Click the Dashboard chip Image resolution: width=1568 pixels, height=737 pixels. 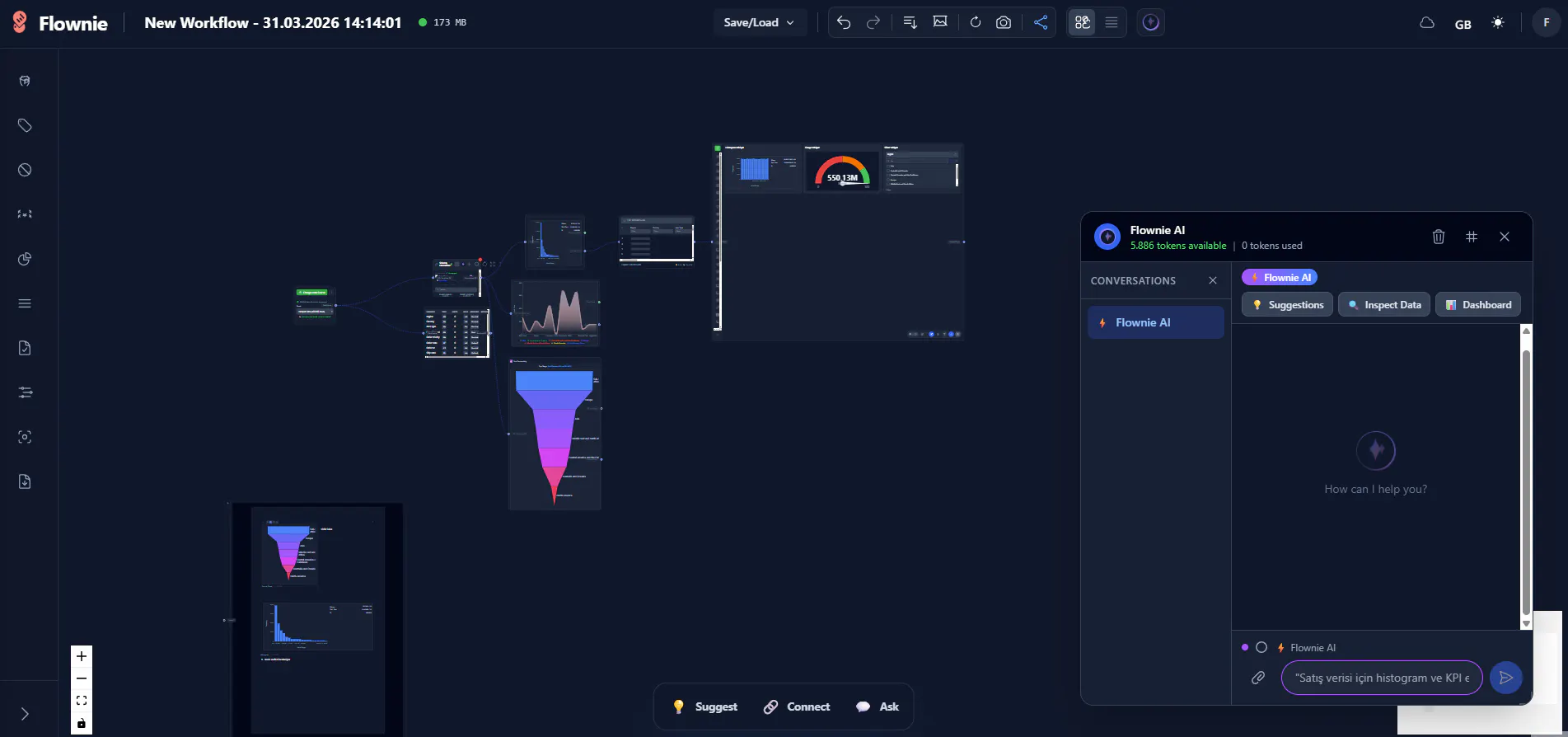click(1478, 305)
